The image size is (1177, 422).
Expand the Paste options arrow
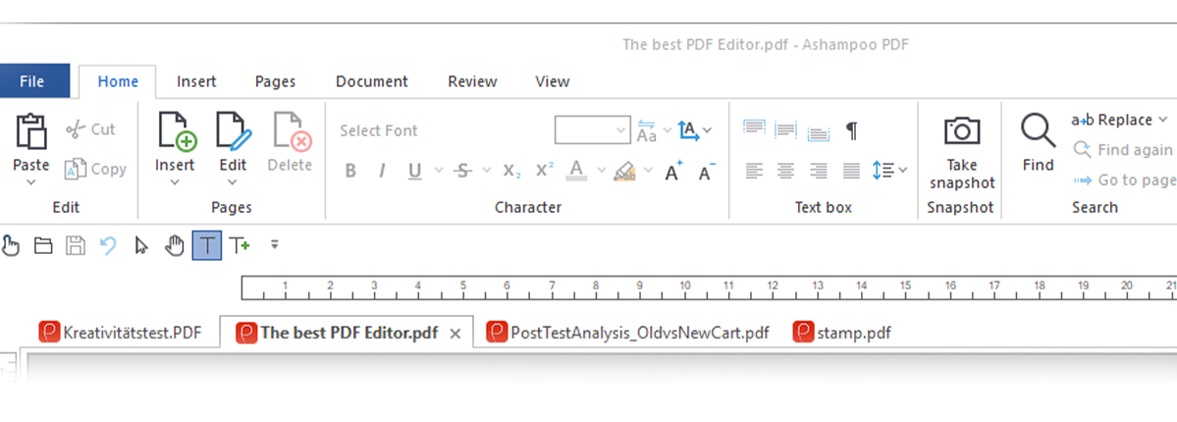pyautogui.click(x=31, y=182)
